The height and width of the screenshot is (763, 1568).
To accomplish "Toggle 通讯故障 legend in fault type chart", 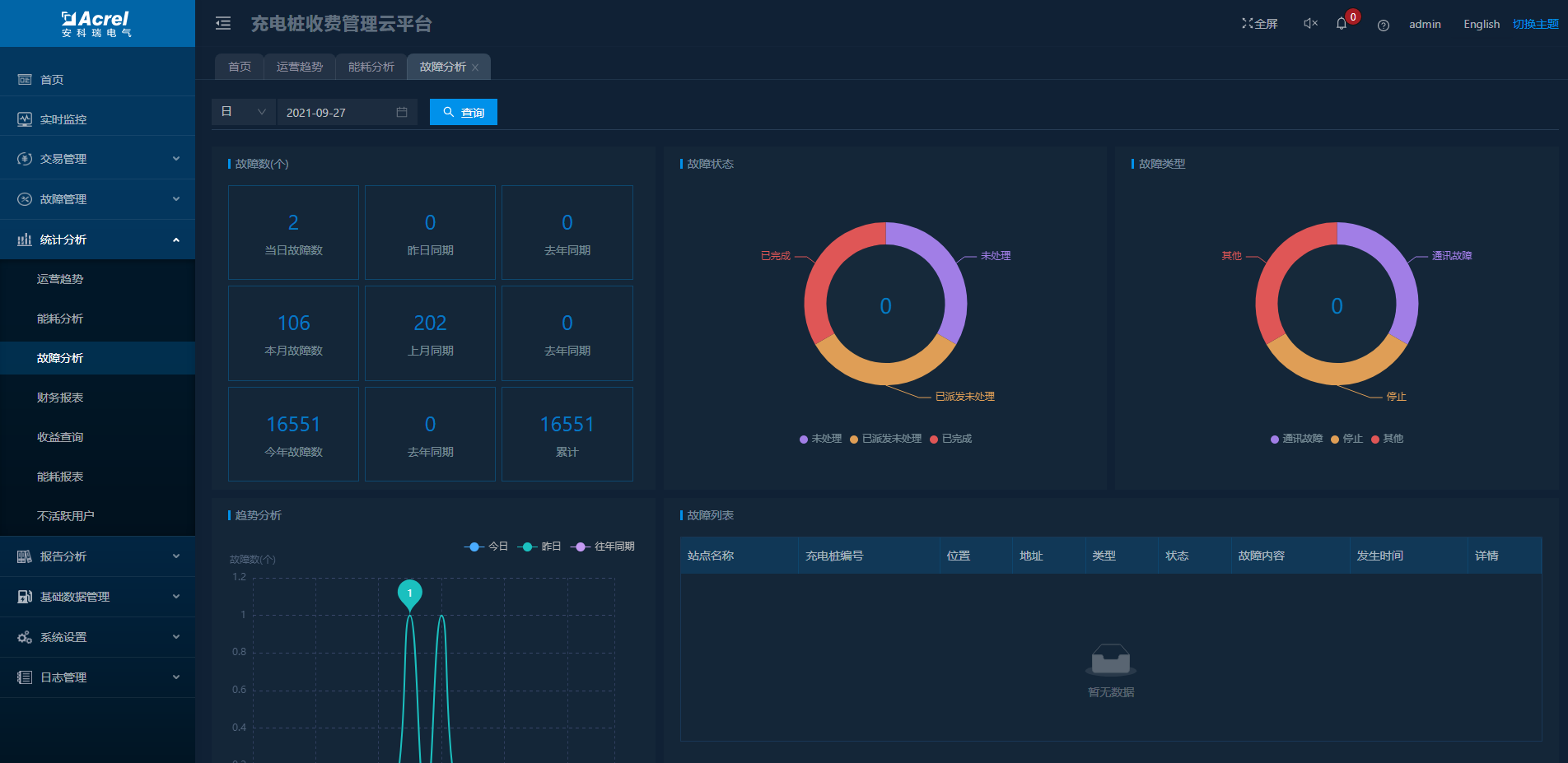I will pyautogui.click(x=1296, y=439).
